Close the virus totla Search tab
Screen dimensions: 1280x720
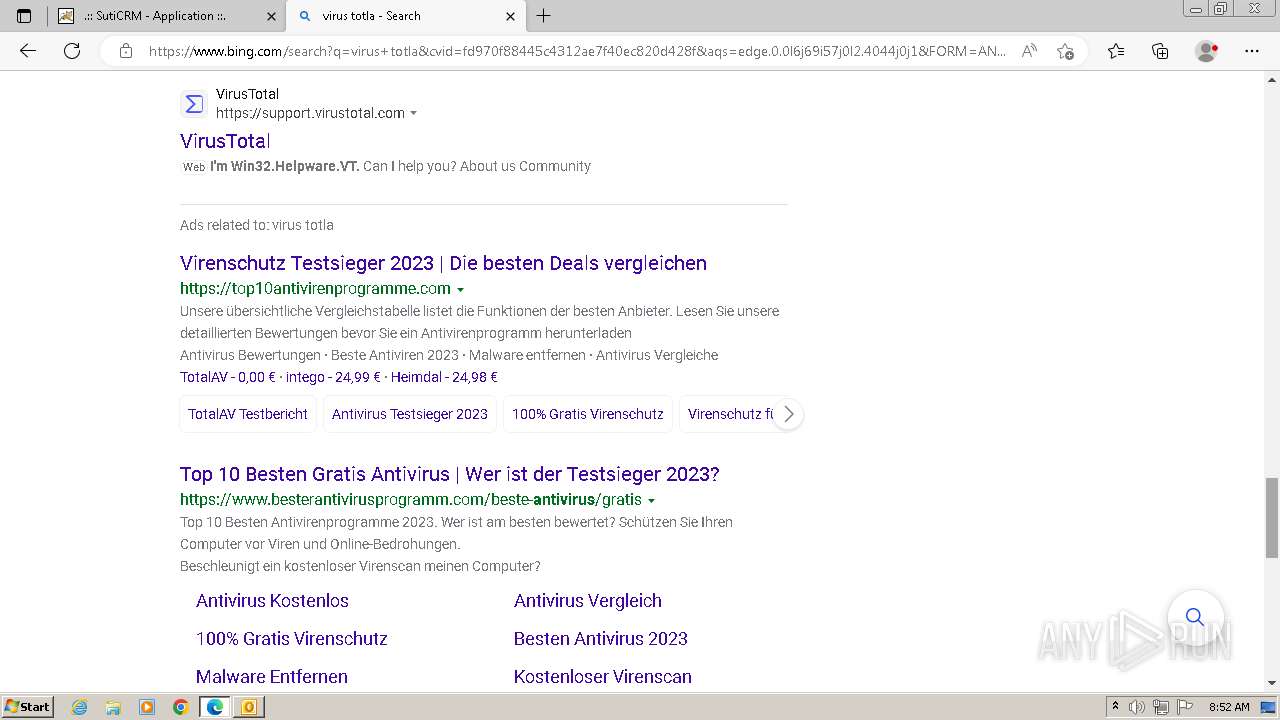tap(510, 16)
